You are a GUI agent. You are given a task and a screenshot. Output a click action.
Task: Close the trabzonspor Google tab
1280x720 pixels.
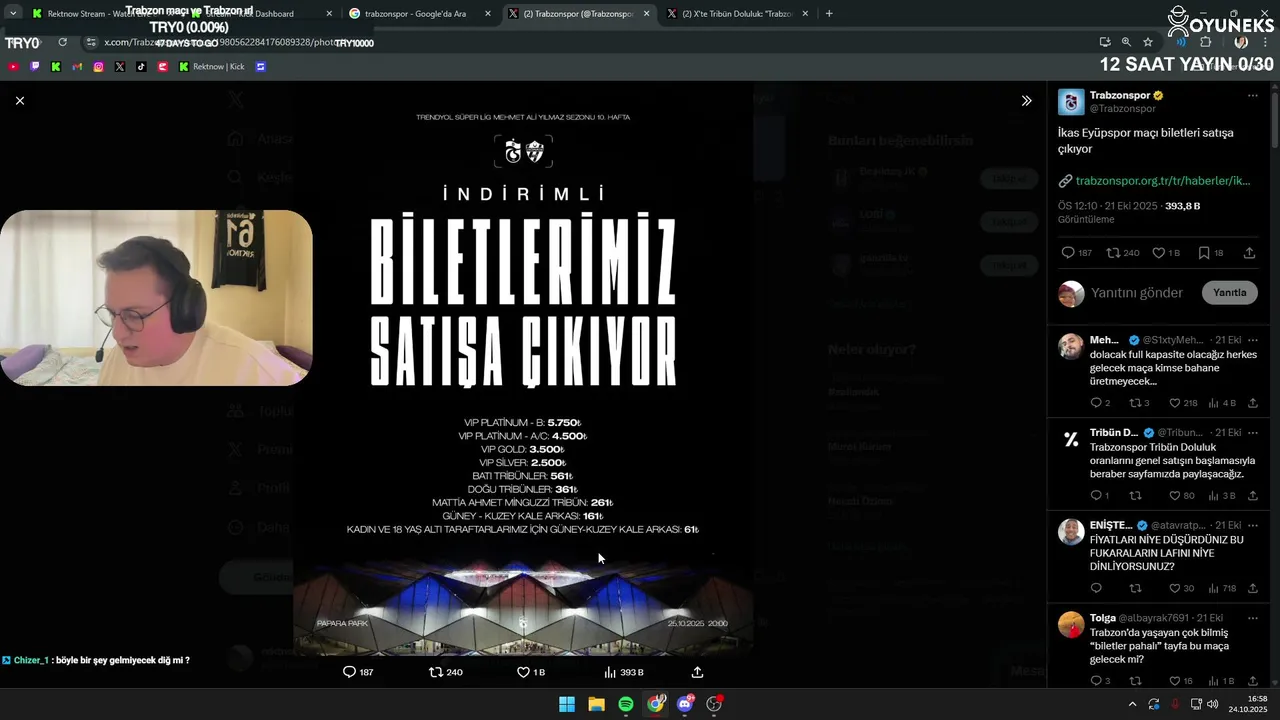pos(487,14)
